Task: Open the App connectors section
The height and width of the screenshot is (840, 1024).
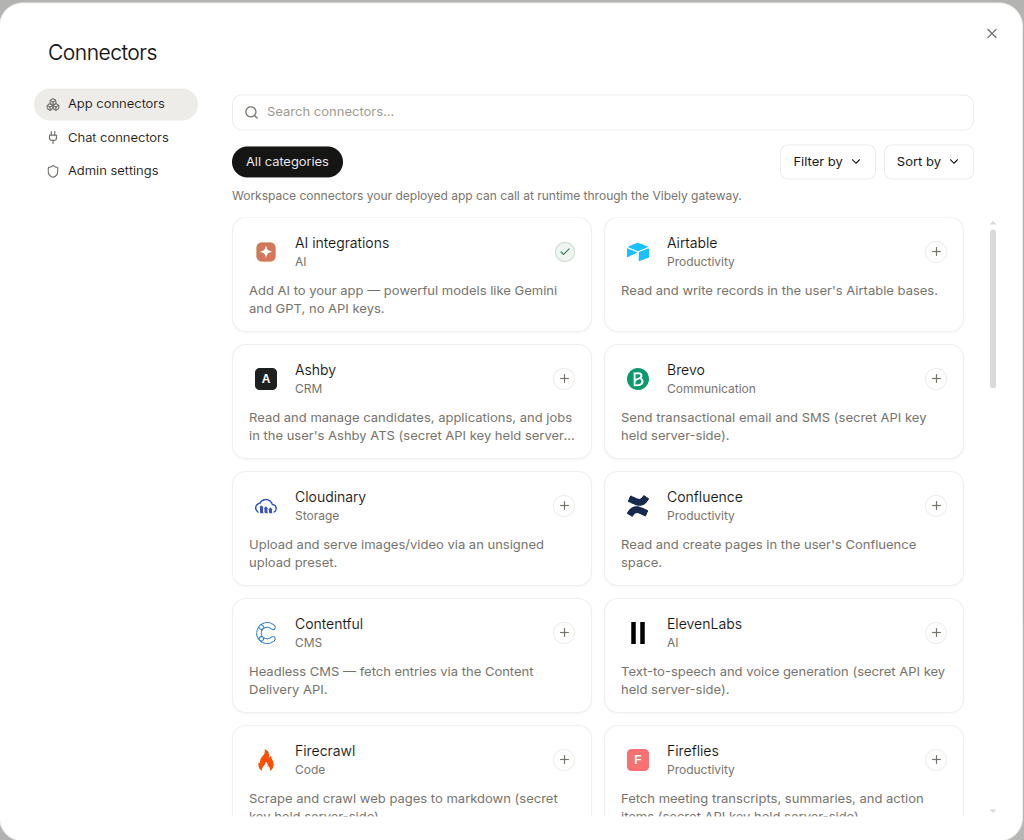Action: 116,105
